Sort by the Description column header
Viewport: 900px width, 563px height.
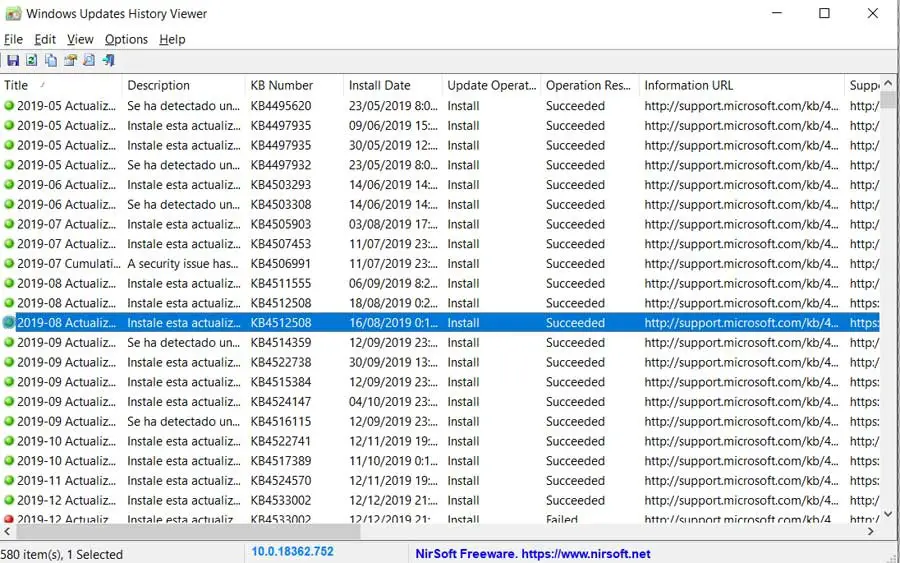[x=184, y=86]
